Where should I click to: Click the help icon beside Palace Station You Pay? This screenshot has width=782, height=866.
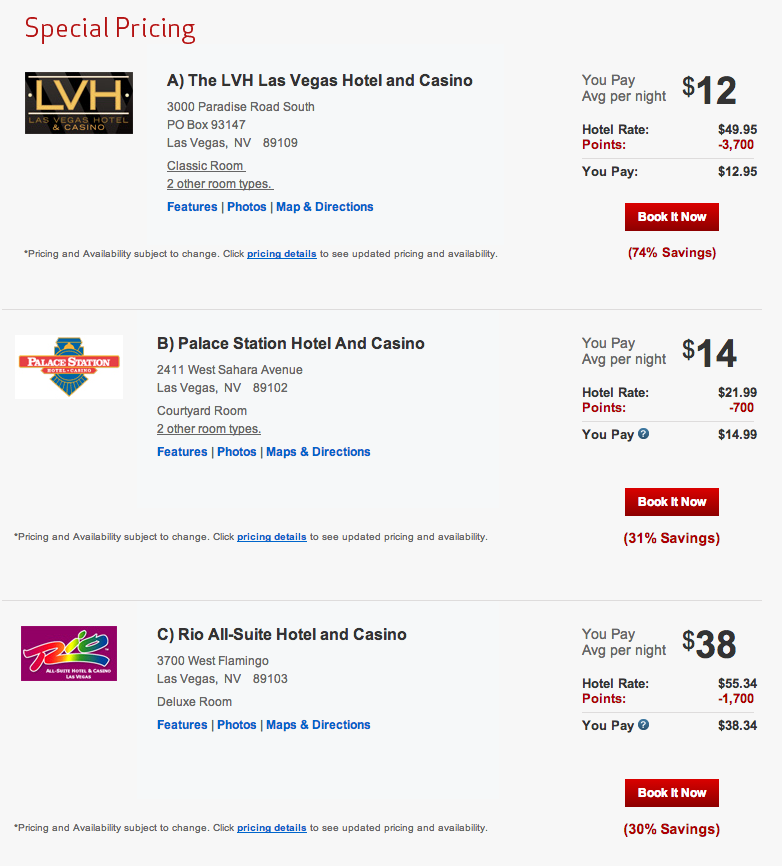click(644, 434)
